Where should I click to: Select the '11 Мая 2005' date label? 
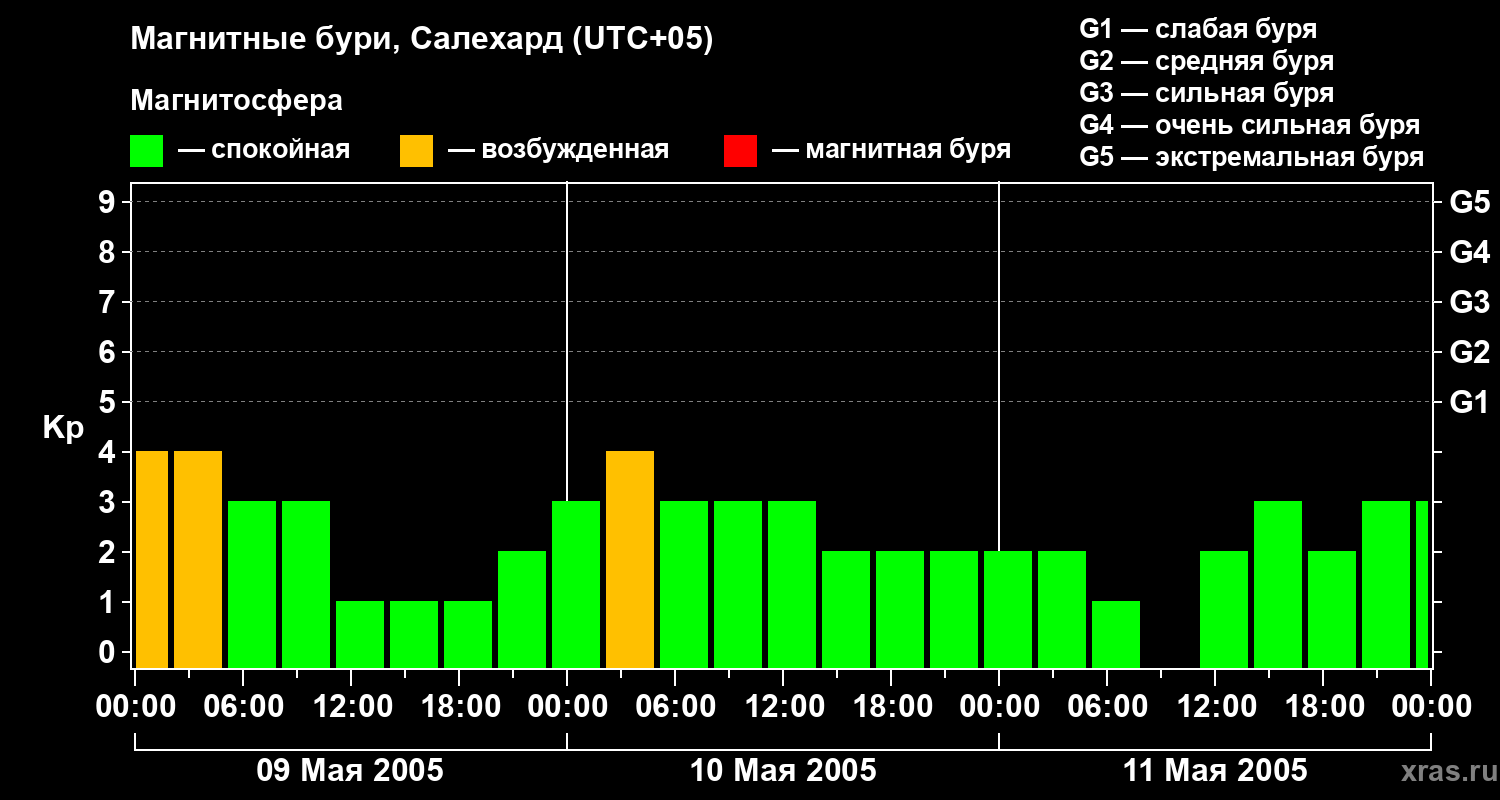(1215, 771)
